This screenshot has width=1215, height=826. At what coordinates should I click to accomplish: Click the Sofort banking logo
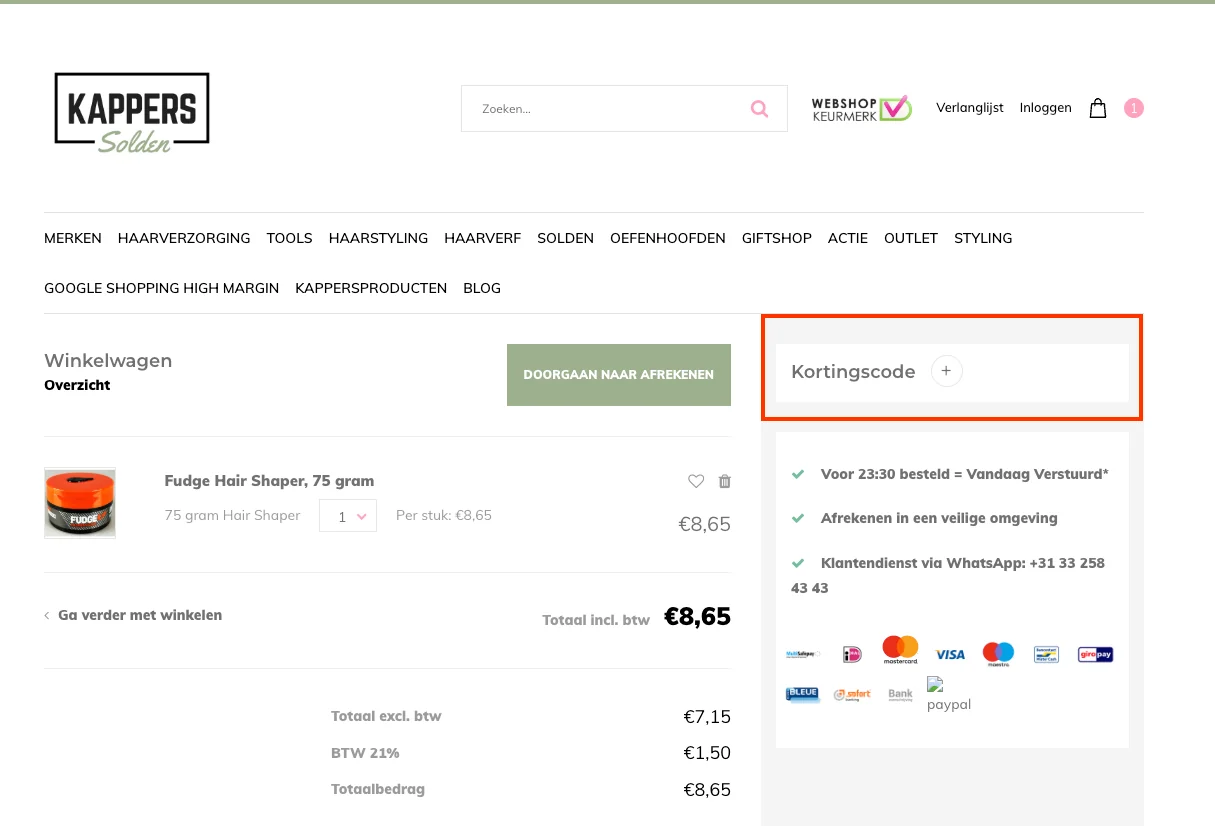(852, 694)
